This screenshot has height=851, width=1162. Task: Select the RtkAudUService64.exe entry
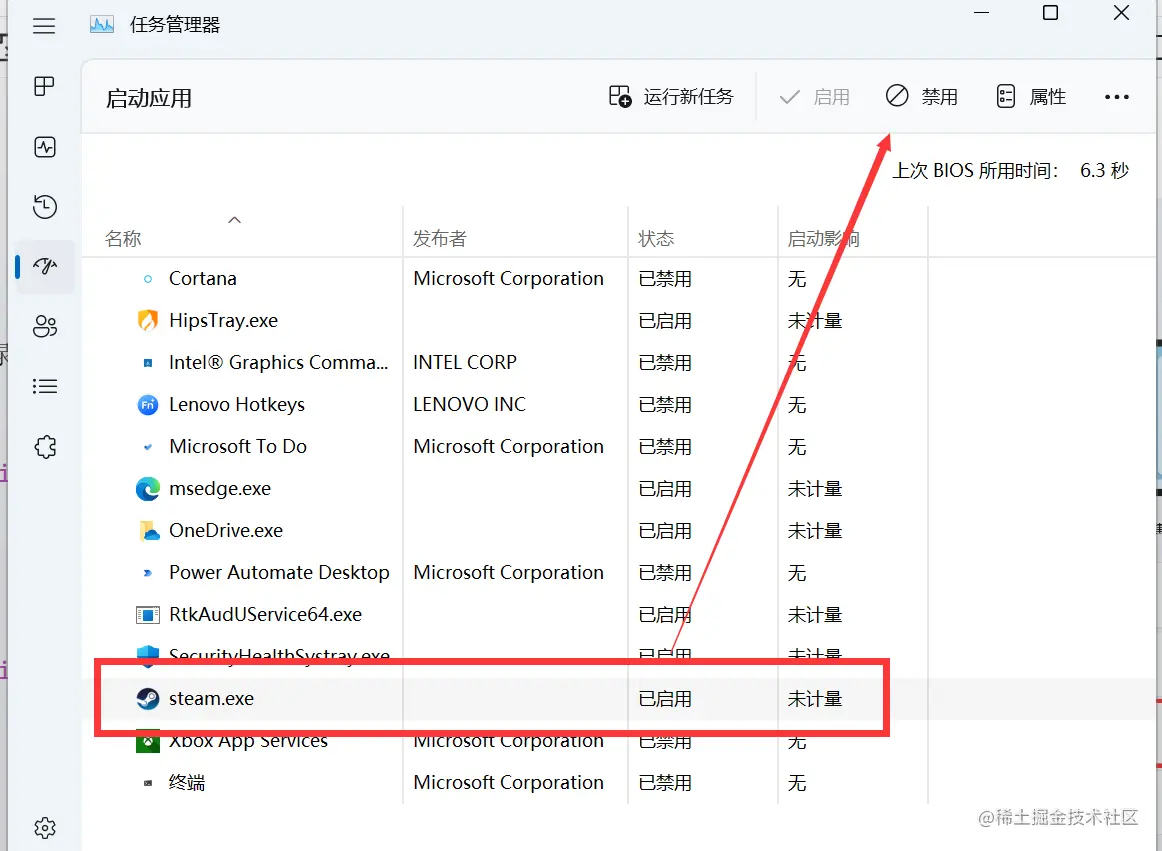(265, 615)
